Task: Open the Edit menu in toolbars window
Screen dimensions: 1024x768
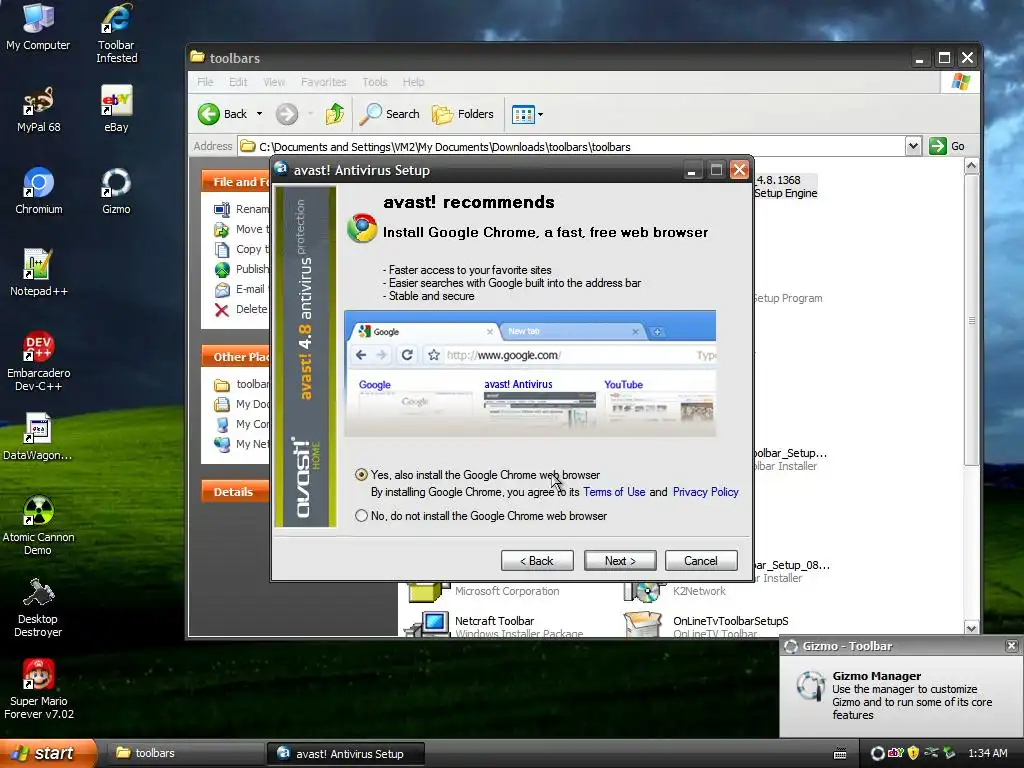Action: (238, 82)
